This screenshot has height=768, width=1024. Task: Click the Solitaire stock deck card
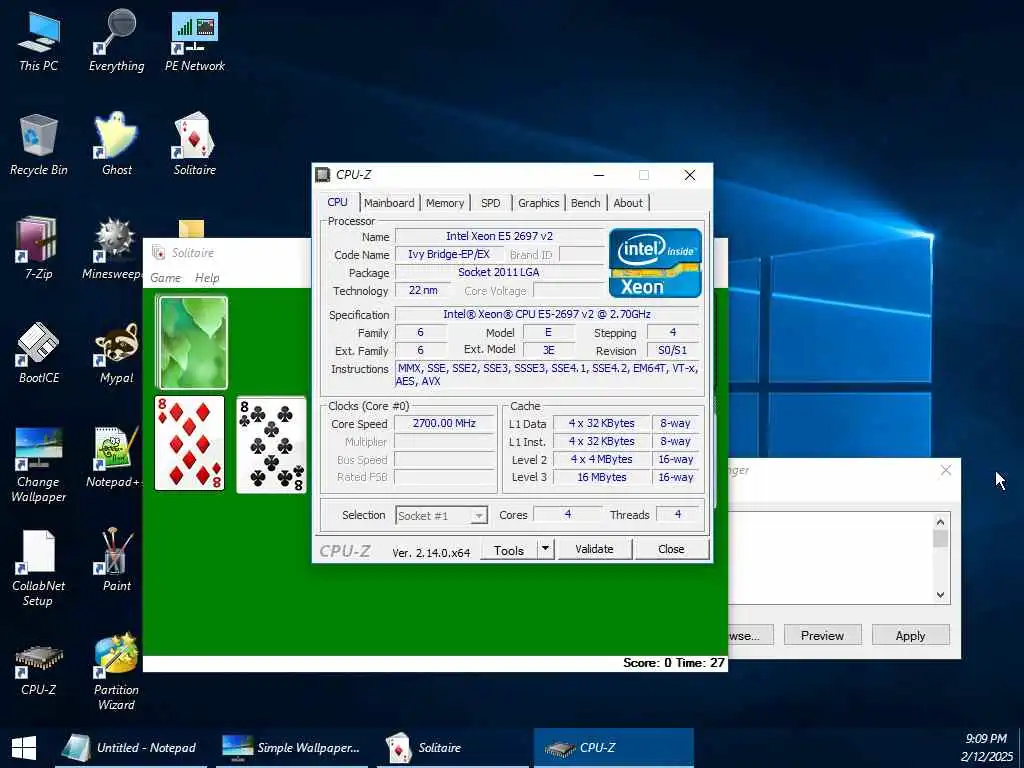coord(191,342)
